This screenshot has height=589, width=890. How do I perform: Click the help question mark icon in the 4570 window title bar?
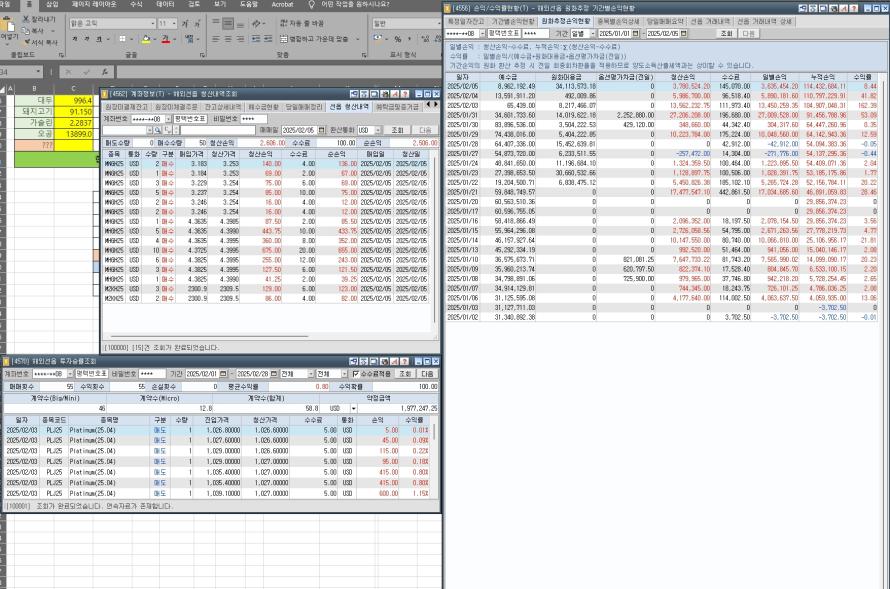pyautogui.click(x=404, y=361)
